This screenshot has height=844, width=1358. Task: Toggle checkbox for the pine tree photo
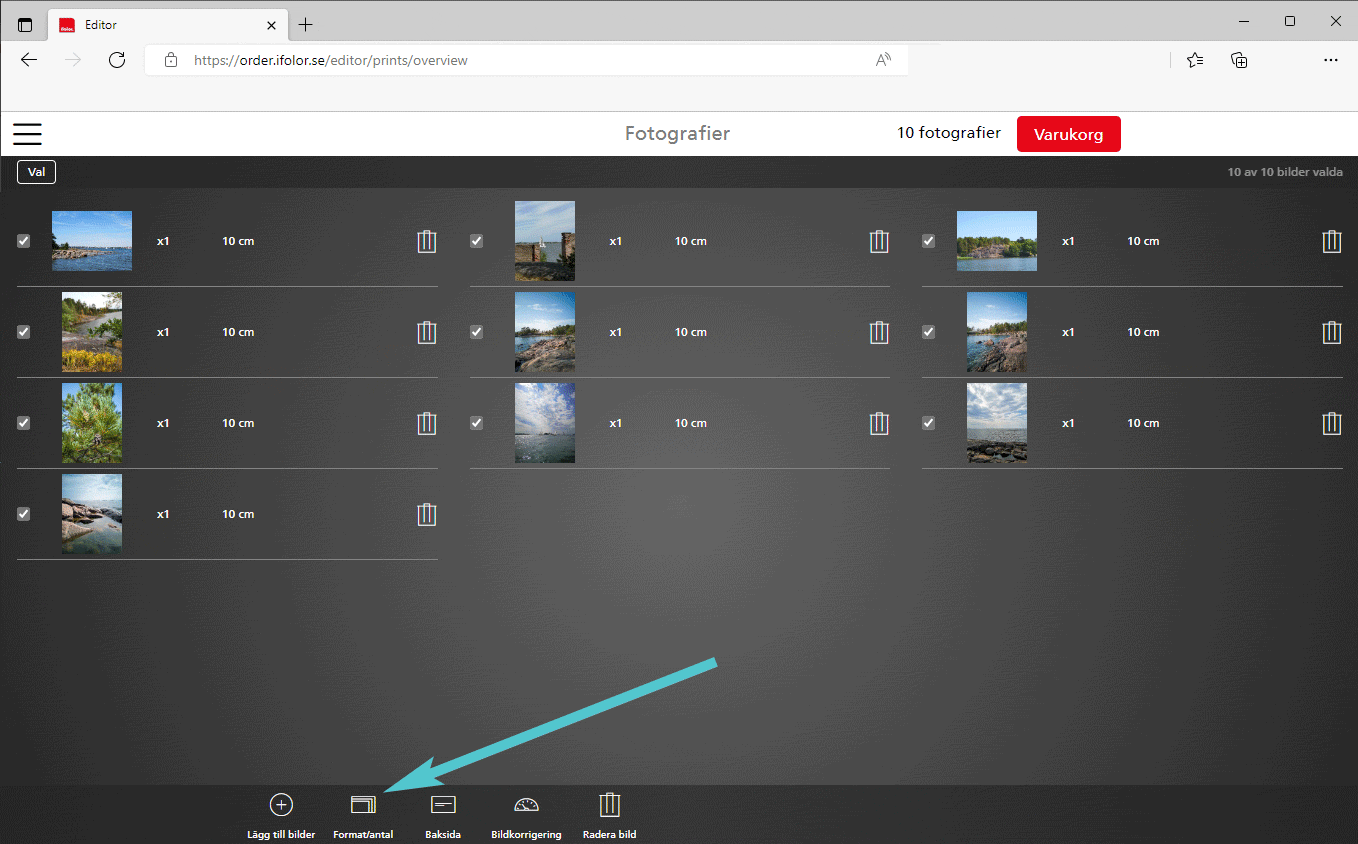point(24,423)
